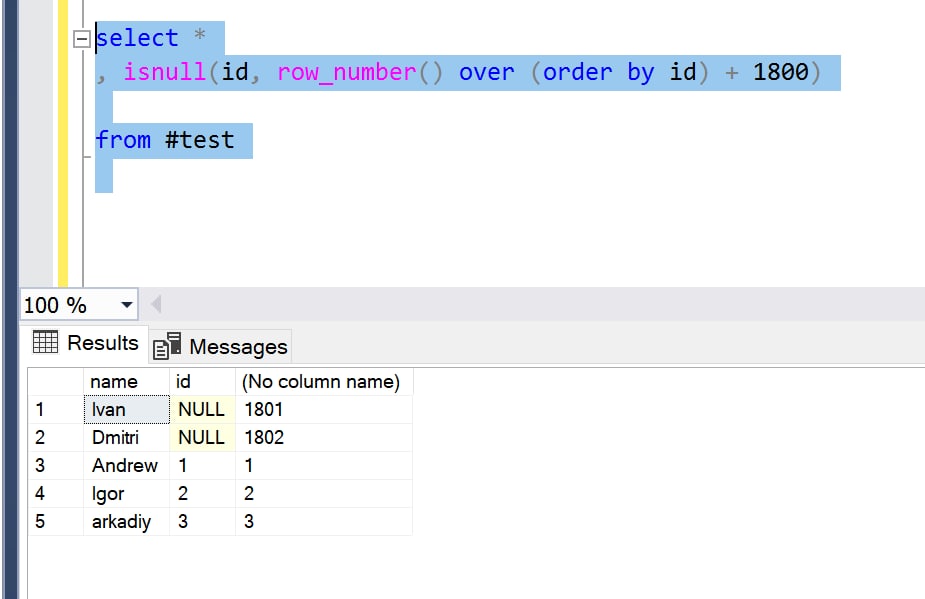Click the Results grid icon

click(x=45, y=342)
